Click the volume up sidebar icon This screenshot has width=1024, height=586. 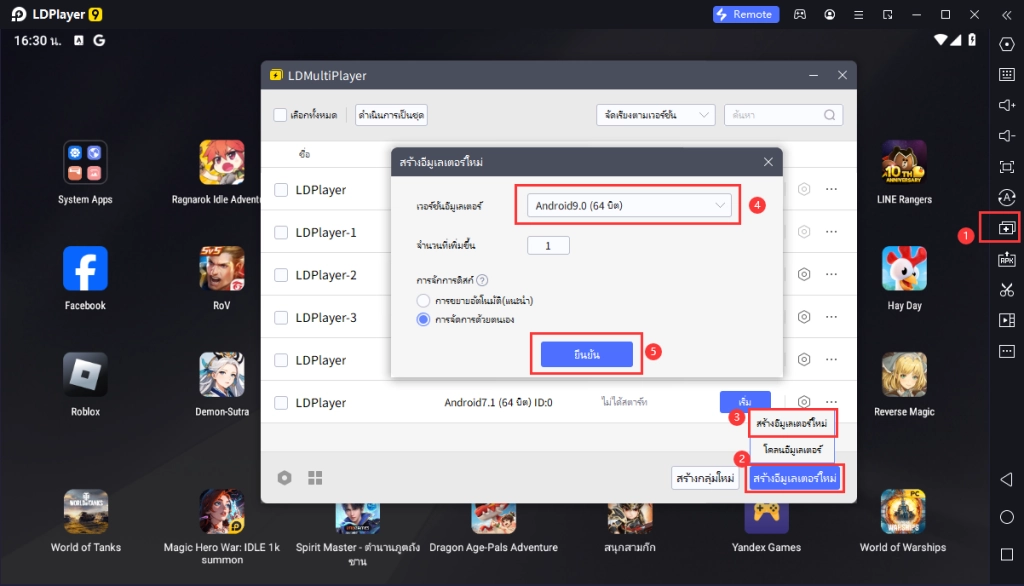point(1006,105)
